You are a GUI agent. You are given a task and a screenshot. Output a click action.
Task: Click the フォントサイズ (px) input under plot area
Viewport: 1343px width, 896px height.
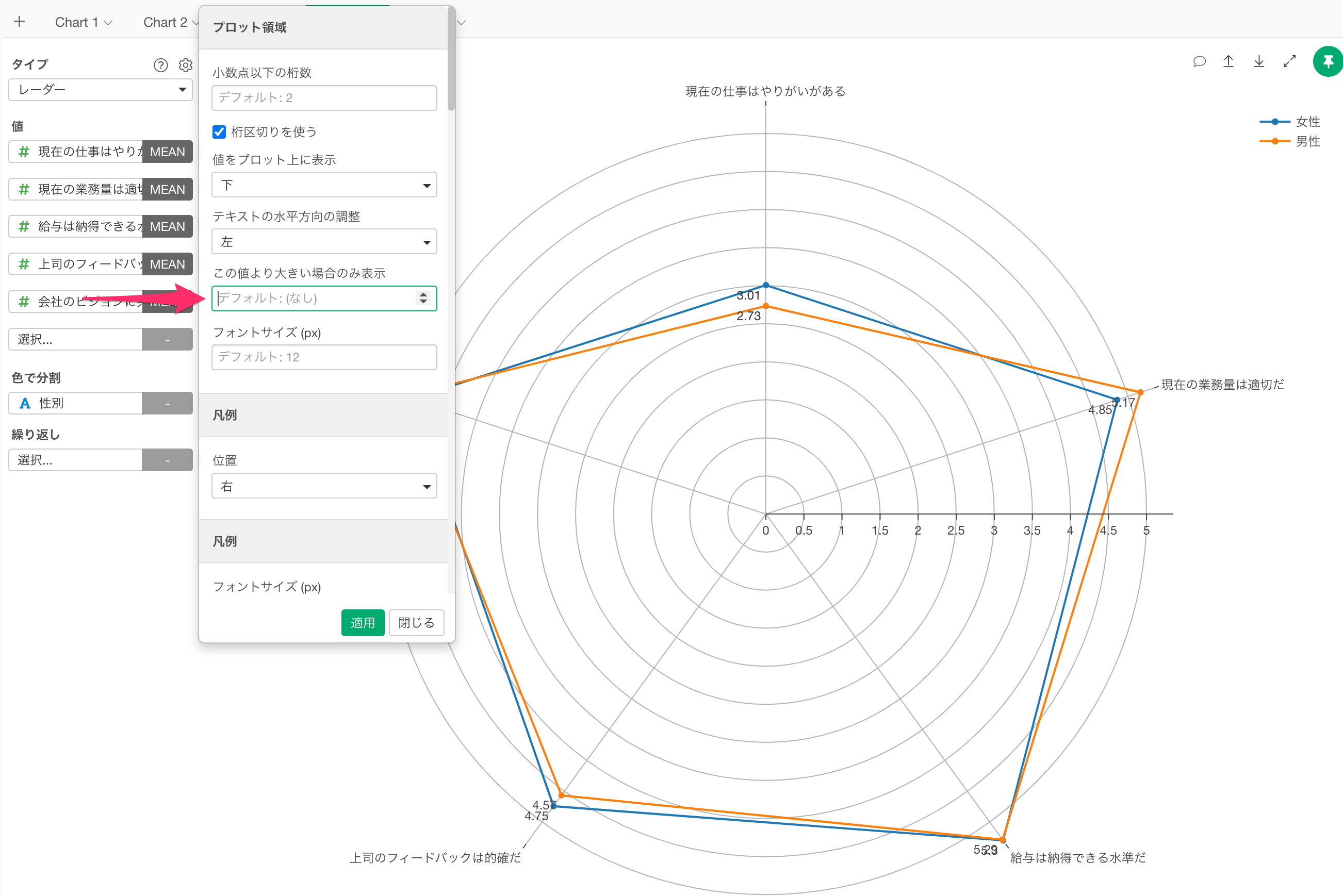coord(324,357)
